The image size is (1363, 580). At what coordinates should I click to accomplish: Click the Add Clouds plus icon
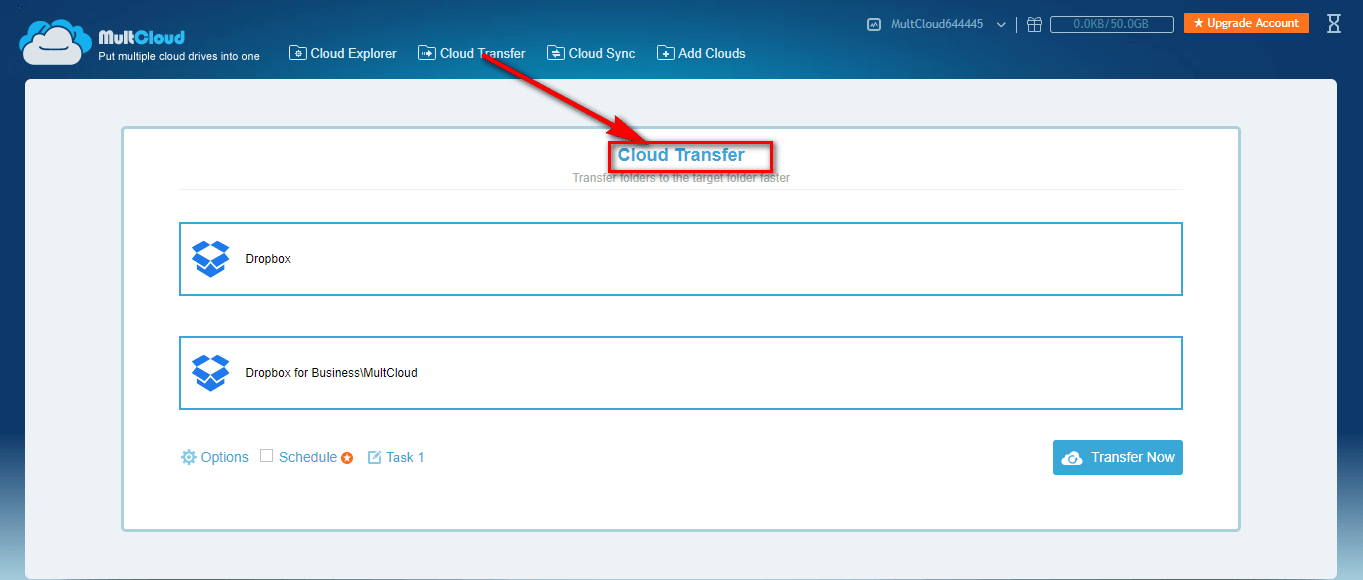tap(666, 53)
